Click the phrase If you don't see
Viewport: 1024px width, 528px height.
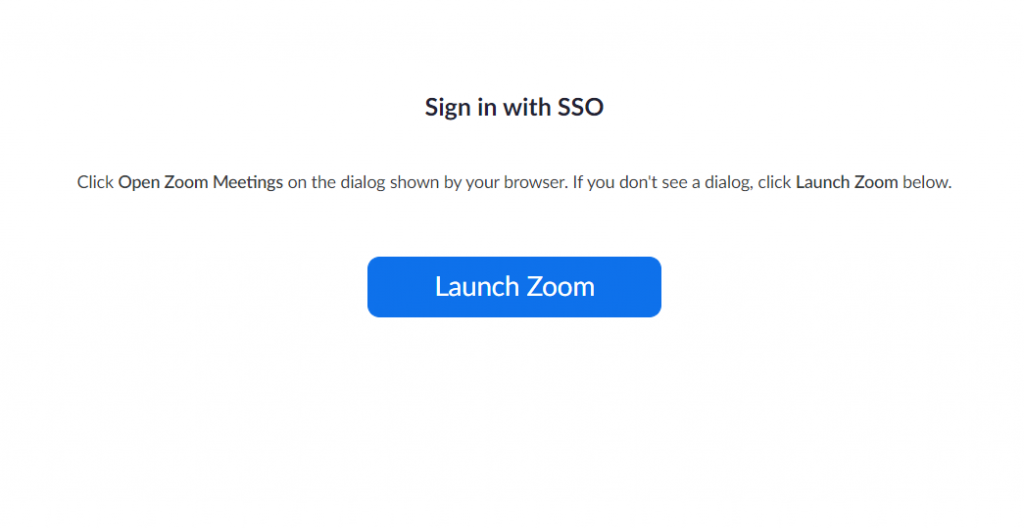[x=632, y=182]
